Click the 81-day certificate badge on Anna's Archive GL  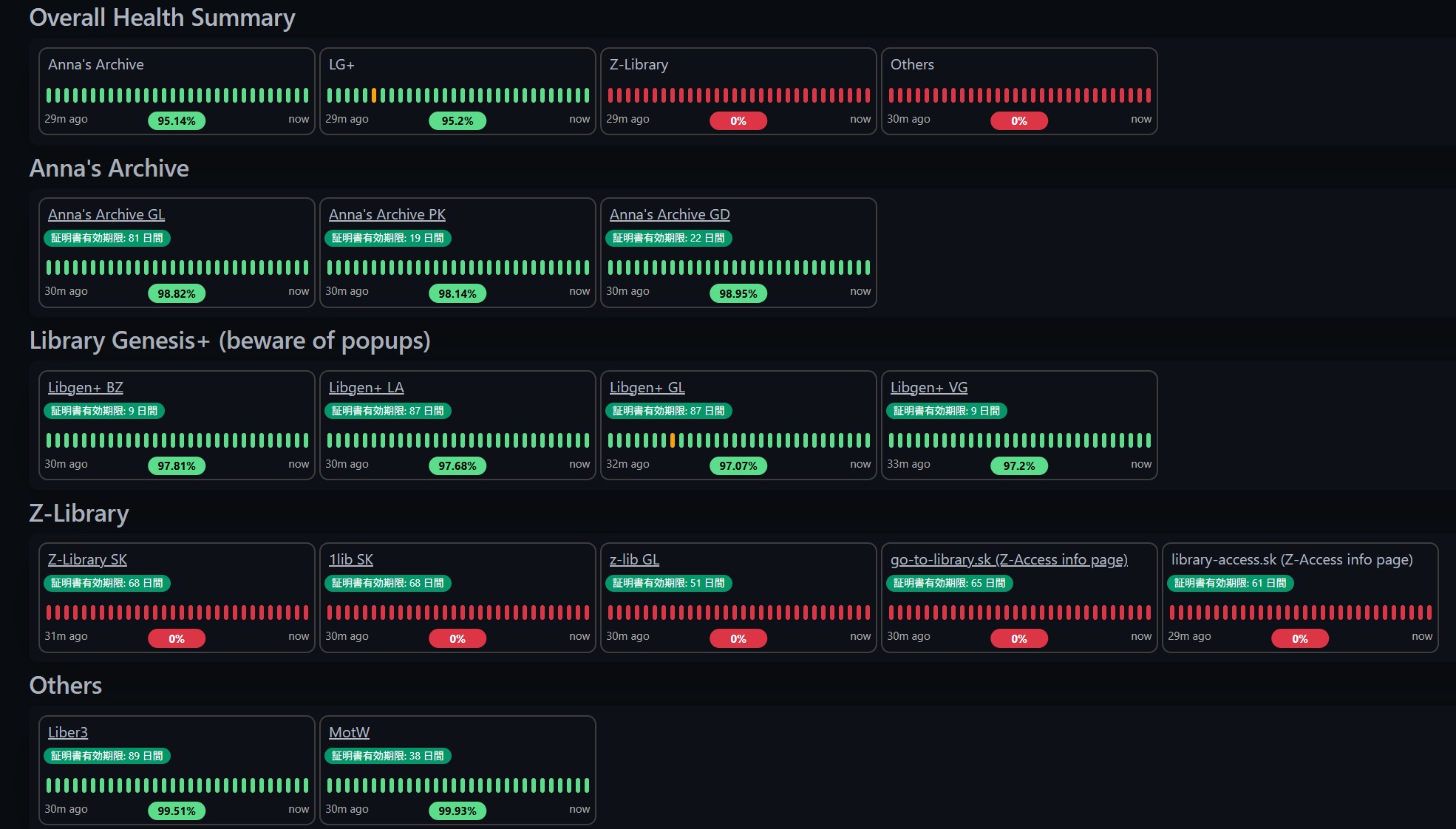coord(107,238)
